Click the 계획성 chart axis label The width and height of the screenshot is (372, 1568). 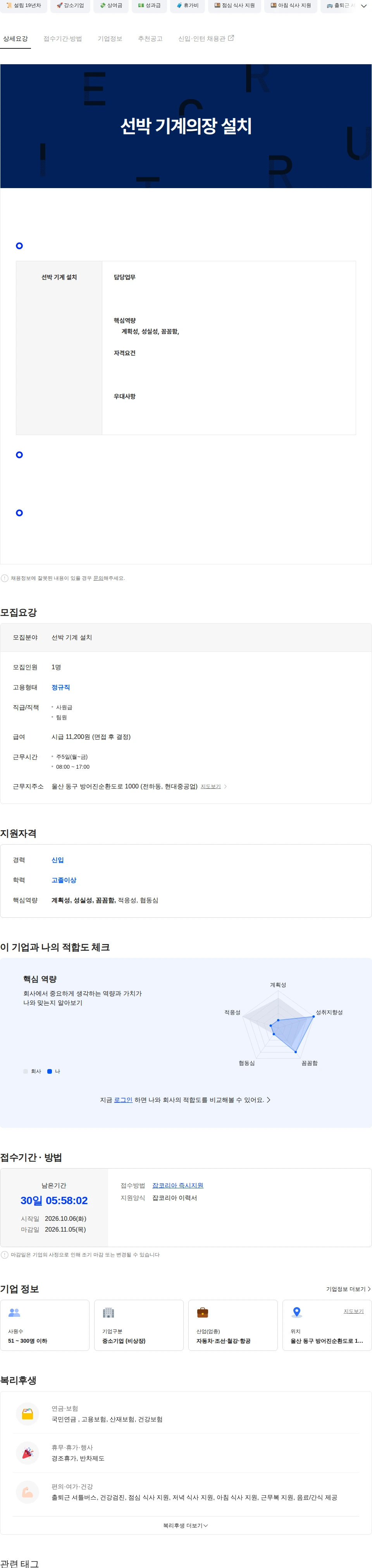point(278,985)
